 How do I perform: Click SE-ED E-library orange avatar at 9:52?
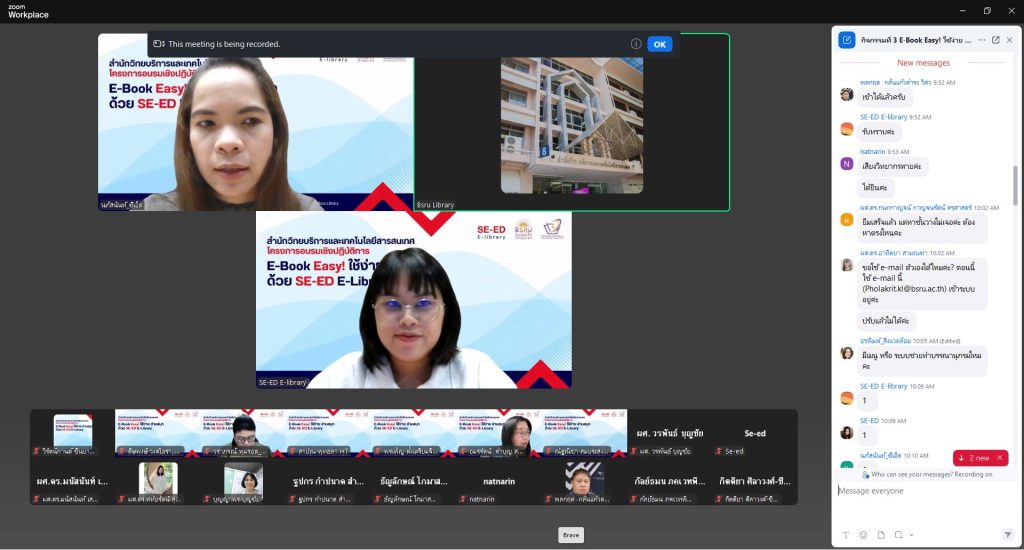(846, 129)
